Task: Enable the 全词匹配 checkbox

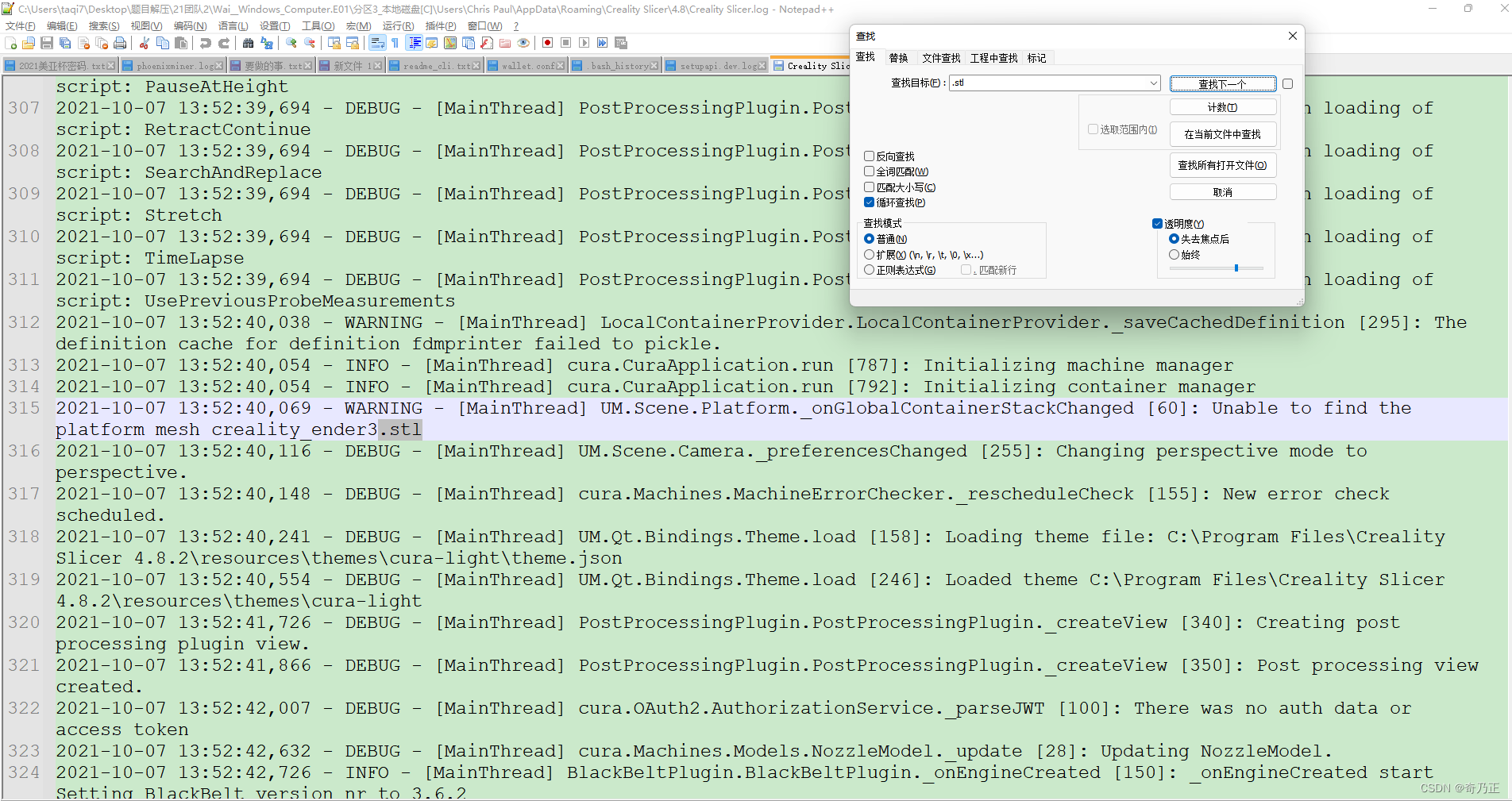Action: pyautogui.click(x=869, y=171)
